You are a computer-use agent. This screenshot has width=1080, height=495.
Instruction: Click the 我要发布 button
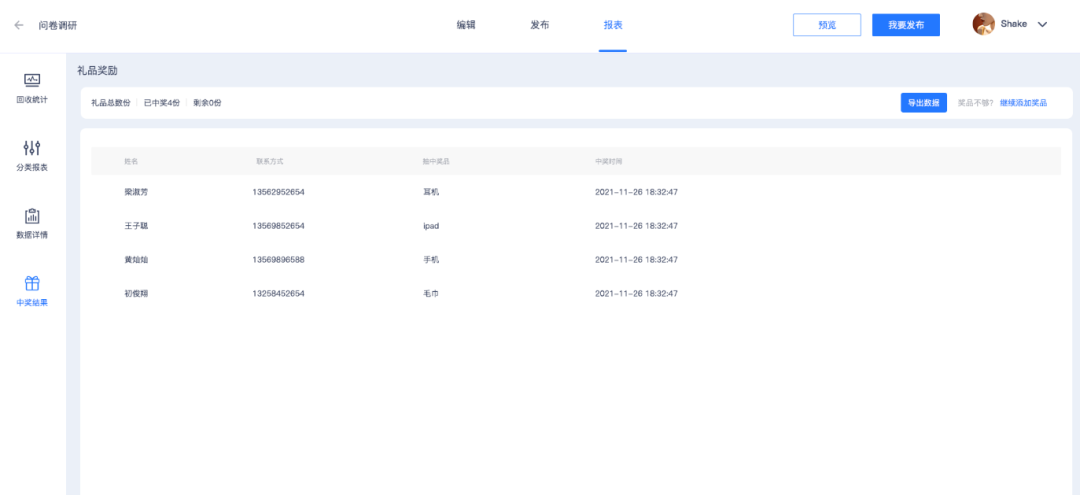(x=906, y=25)
